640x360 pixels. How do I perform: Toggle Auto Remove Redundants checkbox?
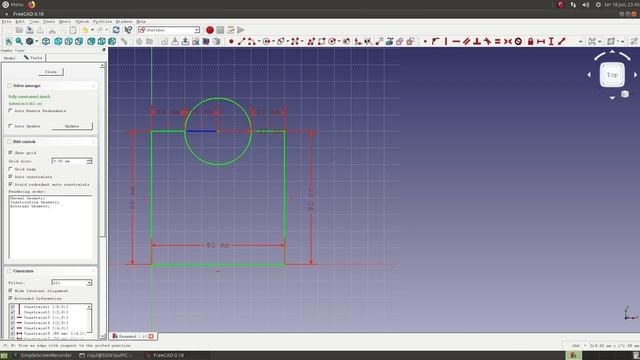[x=11, y=111]
